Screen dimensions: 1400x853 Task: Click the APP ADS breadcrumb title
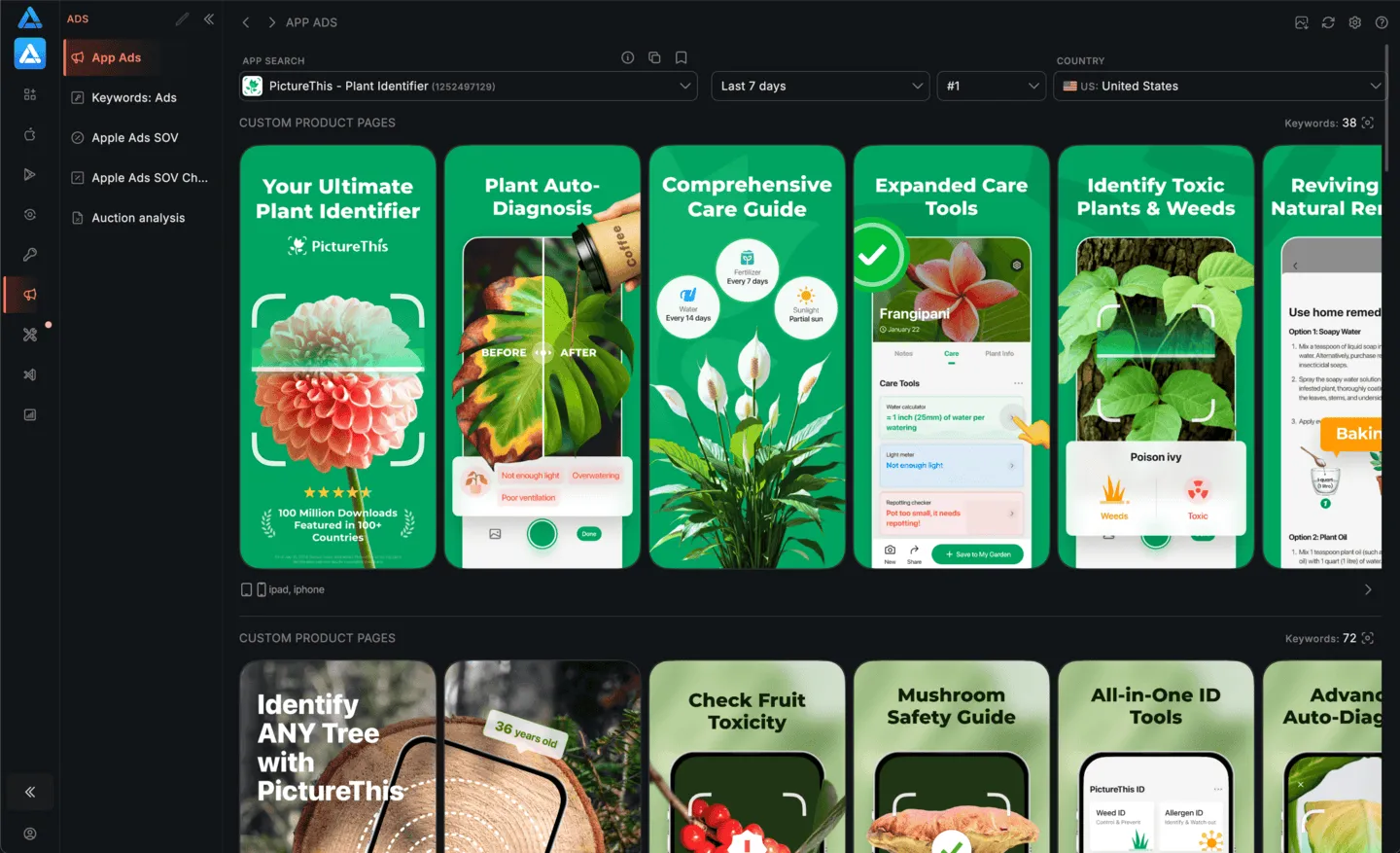pos(311,22)
